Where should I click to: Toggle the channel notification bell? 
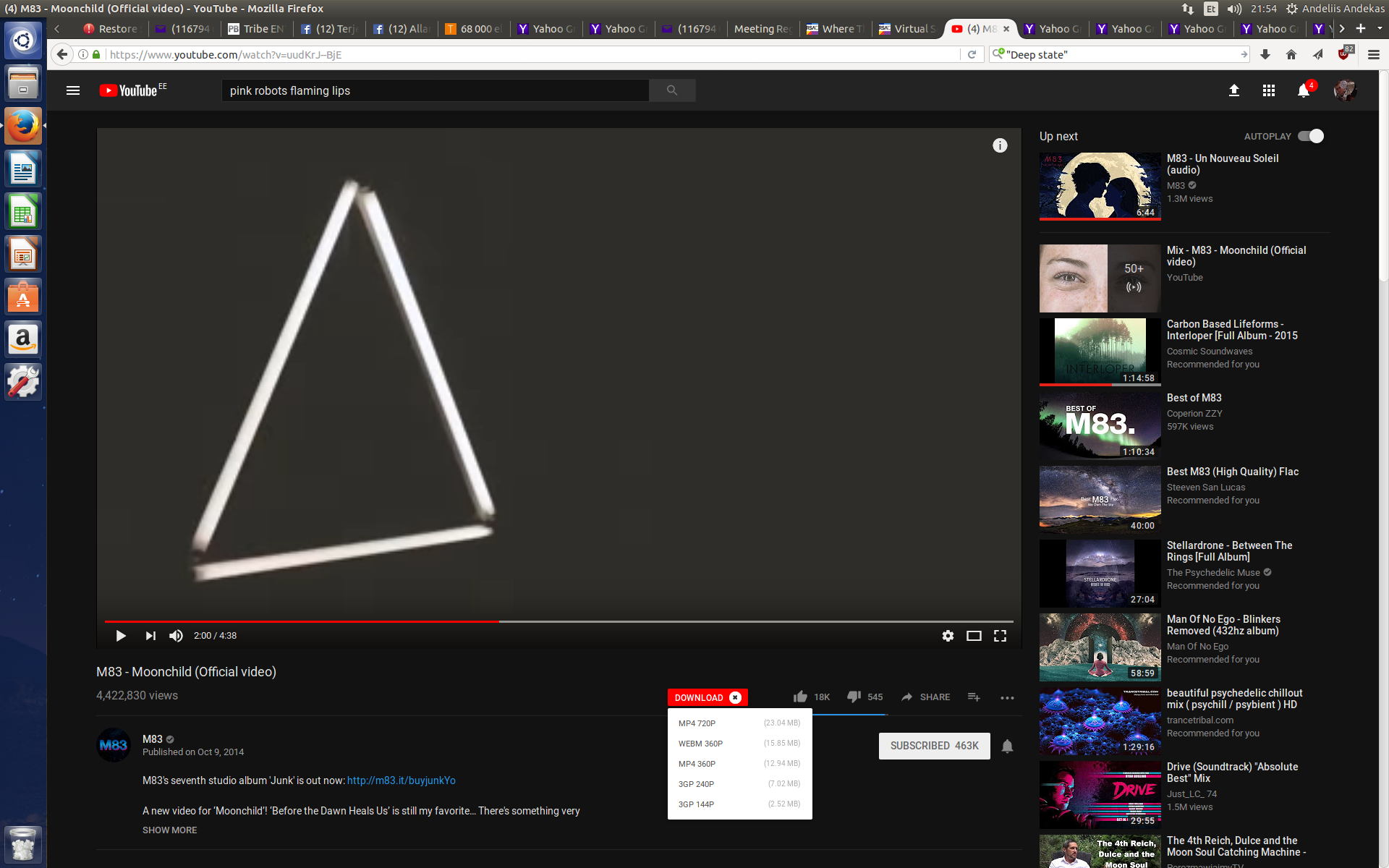coord(1007,746)
